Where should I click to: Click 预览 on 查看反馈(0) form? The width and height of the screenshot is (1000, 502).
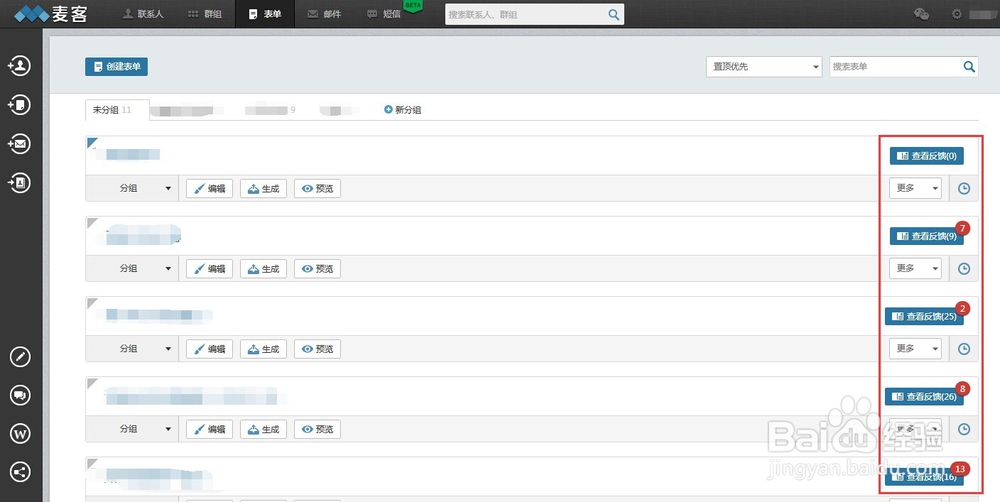pos(317,189)
